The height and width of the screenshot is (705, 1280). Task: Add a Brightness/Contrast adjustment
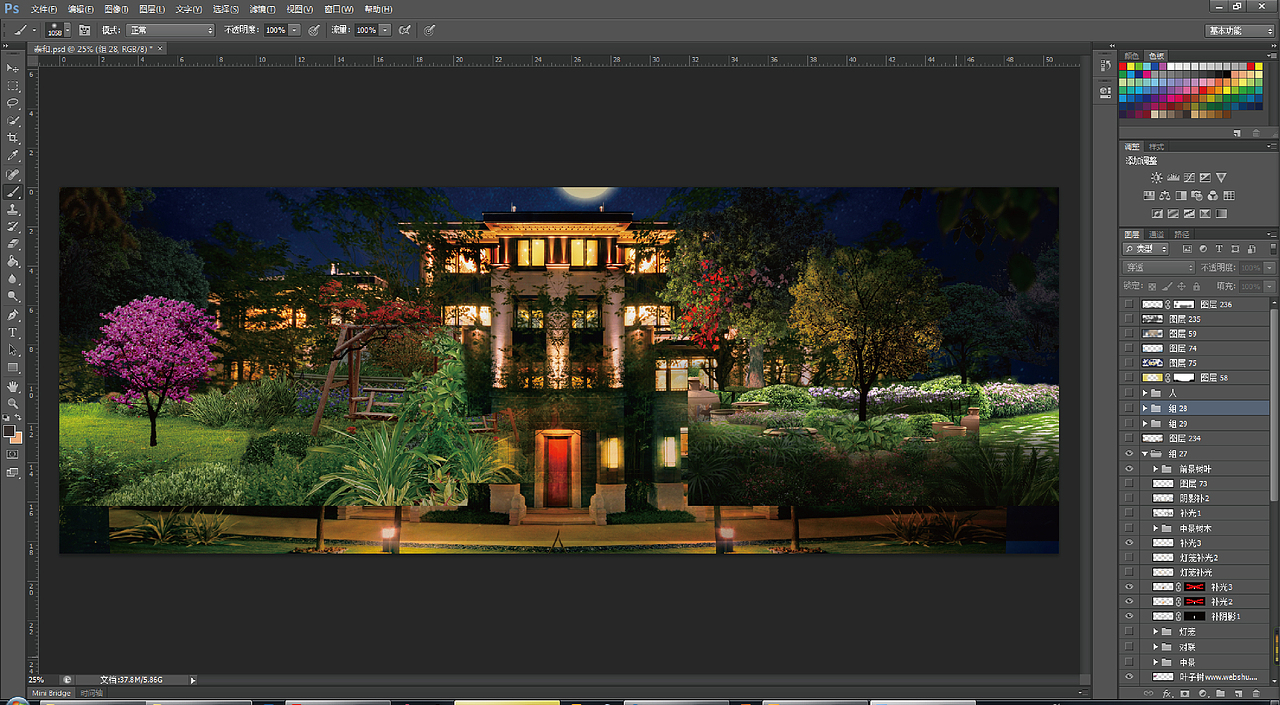pyautogui.click(x=1157, y=177)
